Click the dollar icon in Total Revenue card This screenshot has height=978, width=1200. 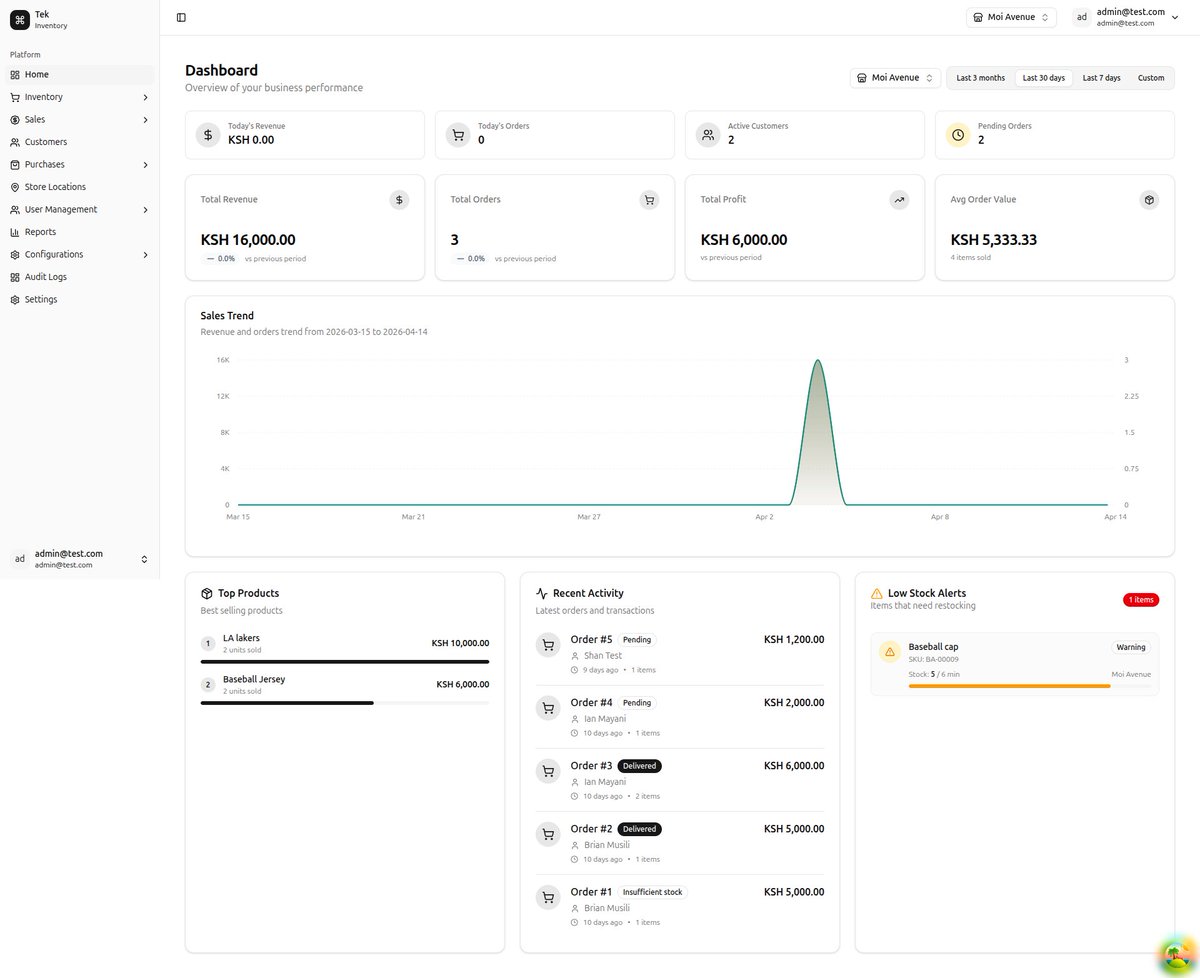pyautogui.click(x=399, y=200)
